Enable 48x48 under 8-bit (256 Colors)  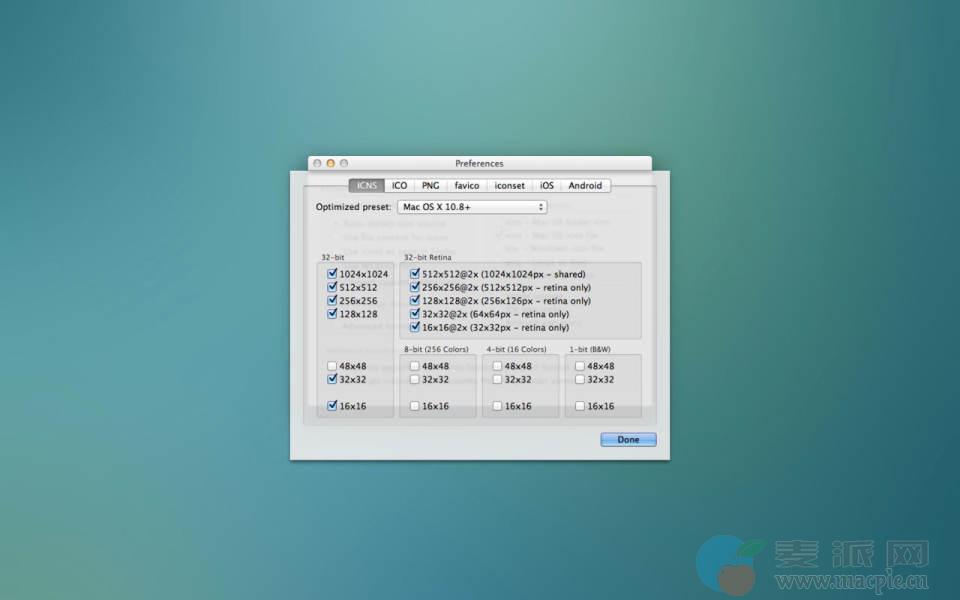(415, 366)
